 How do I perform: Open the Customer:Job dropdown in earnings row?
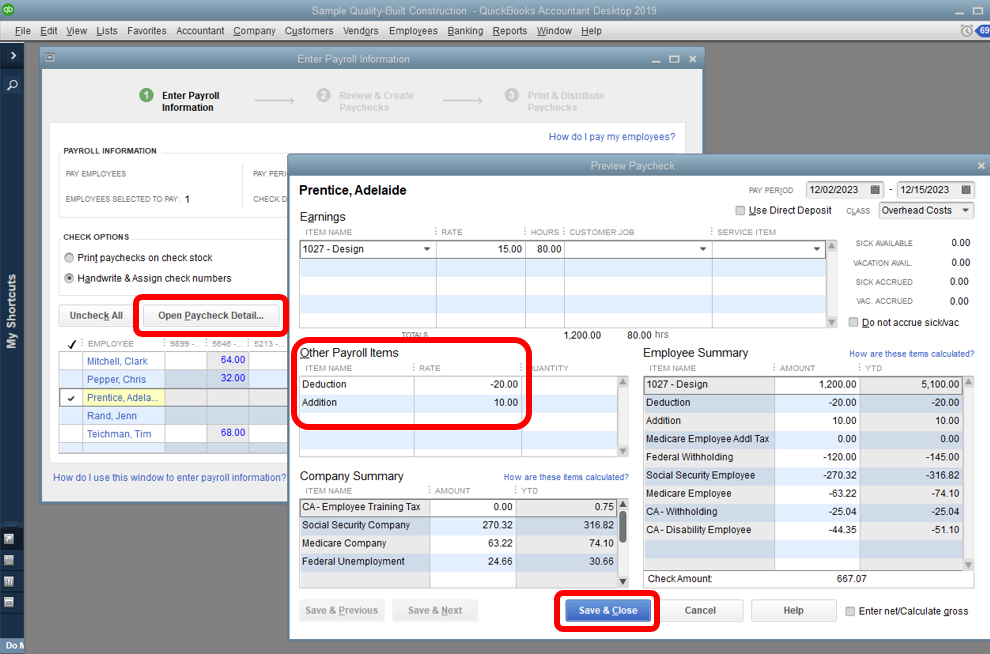click(x=703, y=249)
